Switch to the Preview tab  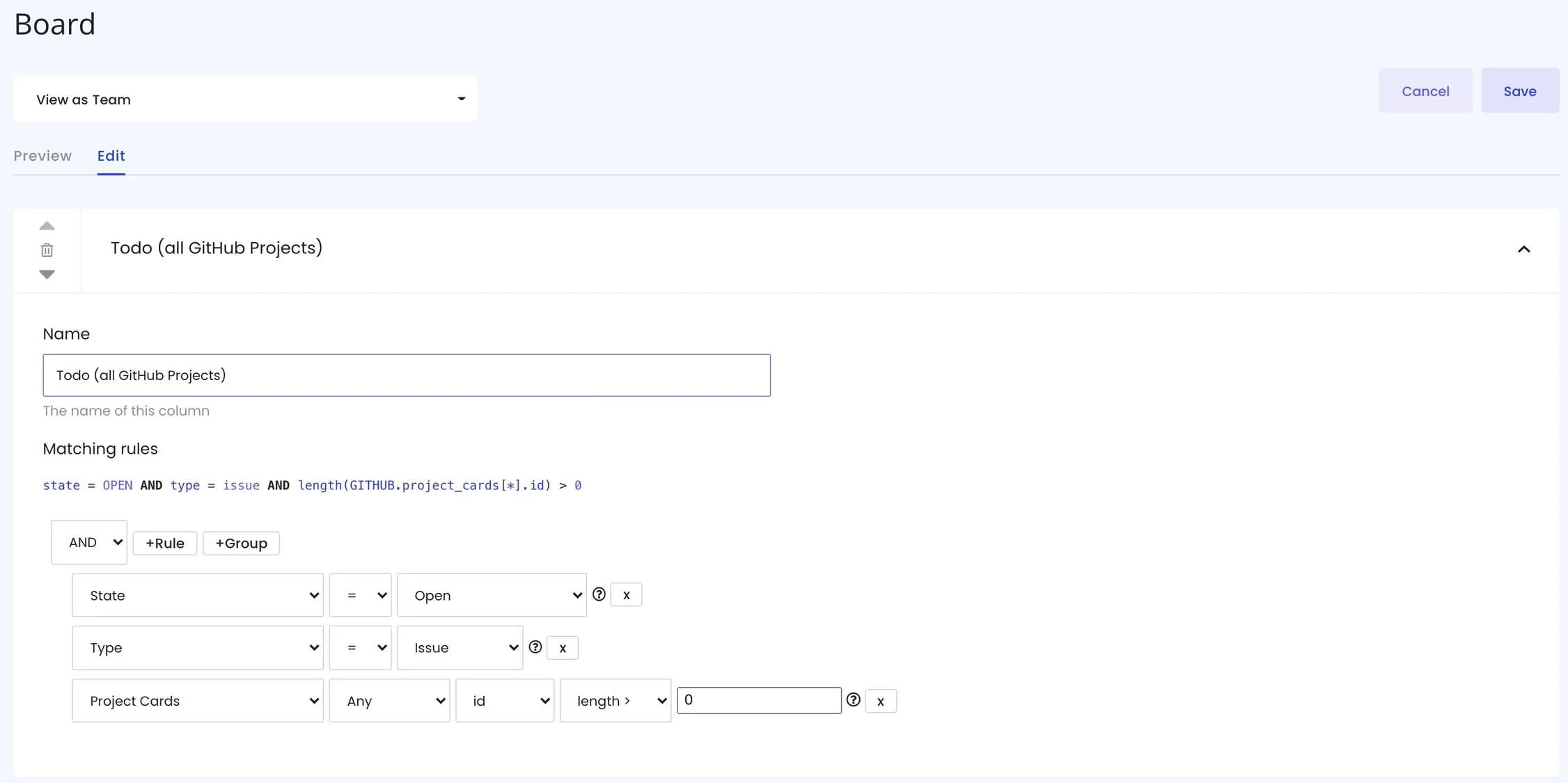[x=42, y=156]
